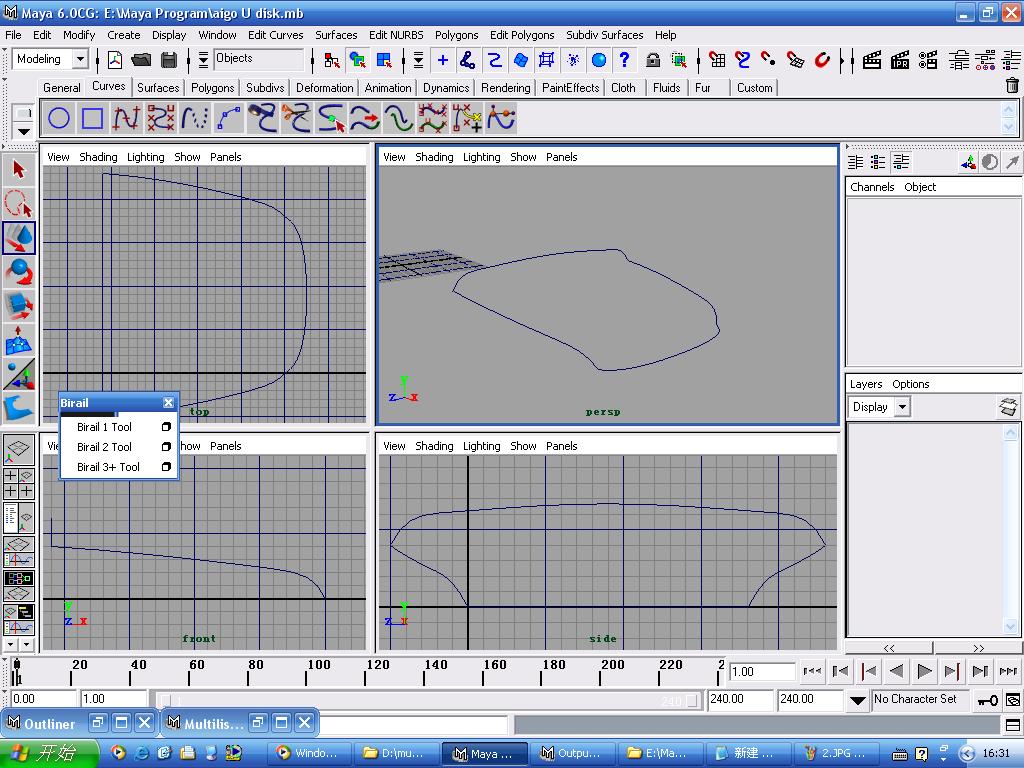Select the CV Curve tool on the shelf
Viewport: 1024px width, 768px height.
[161, 118]
